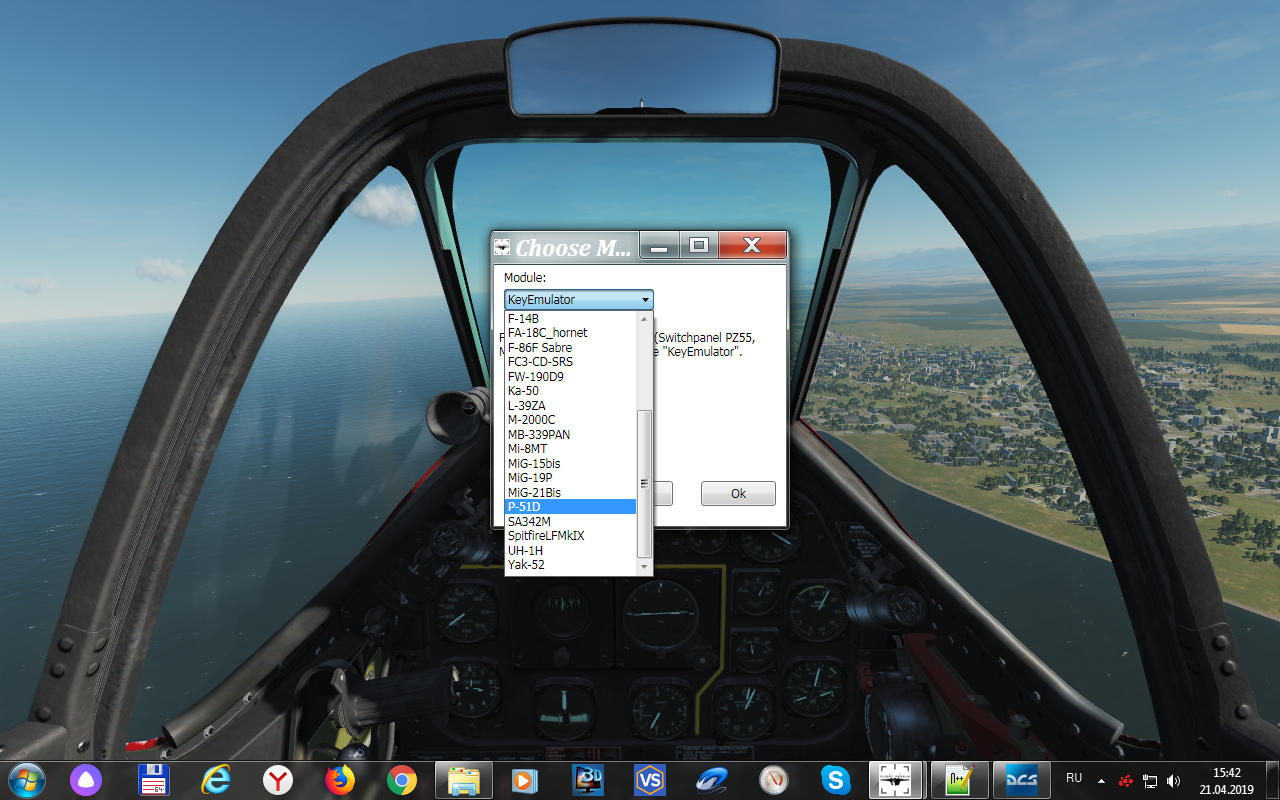Pick FC3-CD-SRS module entry
Image resolution: width=1280 pixels, height=800 pixels.
point(570,362)
